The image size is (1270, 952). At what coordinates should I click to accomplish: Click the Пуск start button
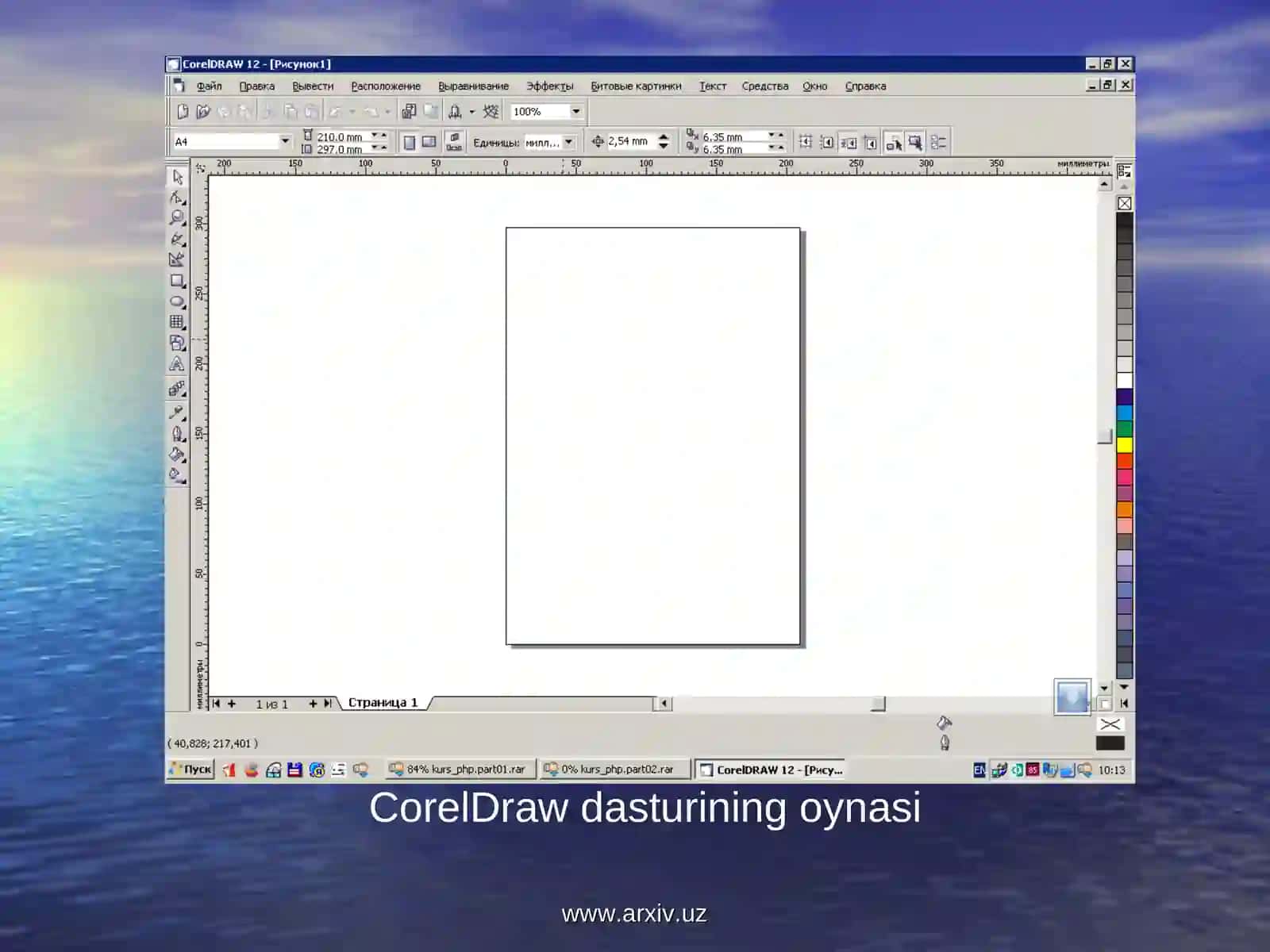[190, 769]
